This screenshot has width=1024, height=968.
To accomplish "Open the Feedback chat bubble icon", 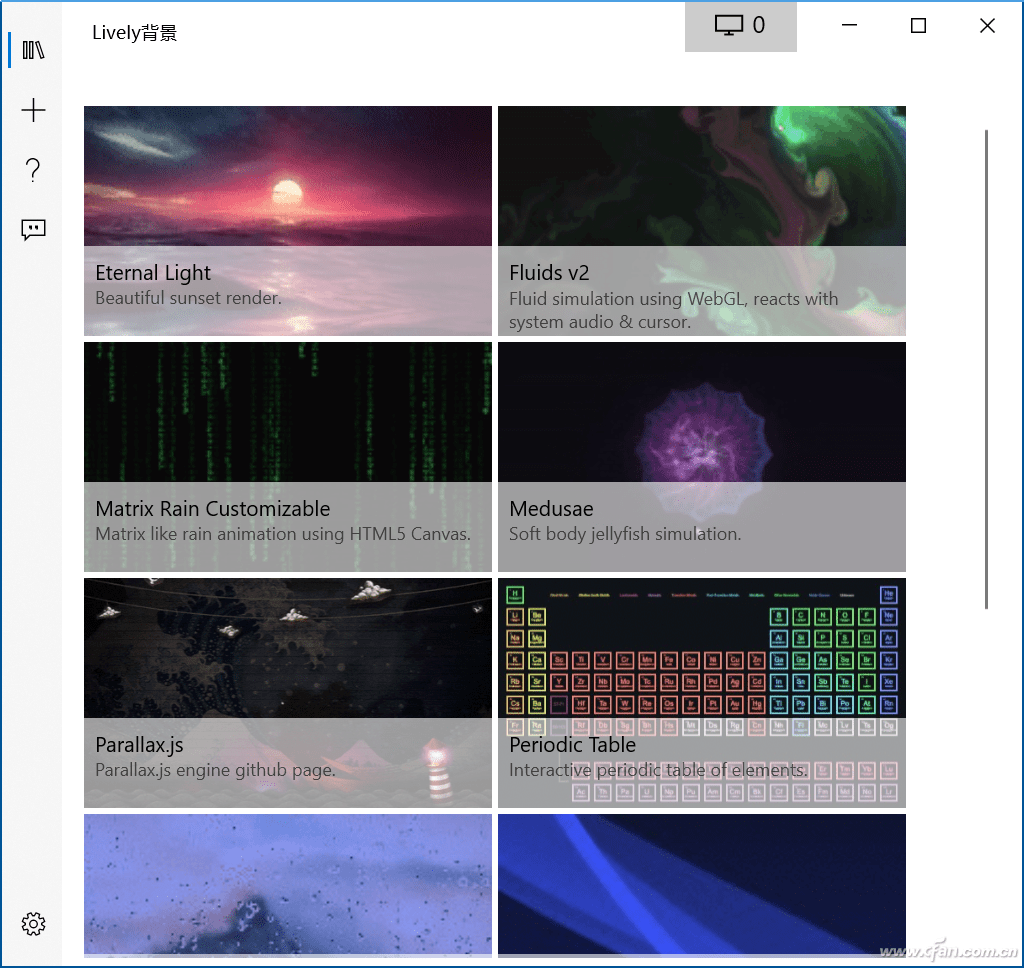I will 33,230.
